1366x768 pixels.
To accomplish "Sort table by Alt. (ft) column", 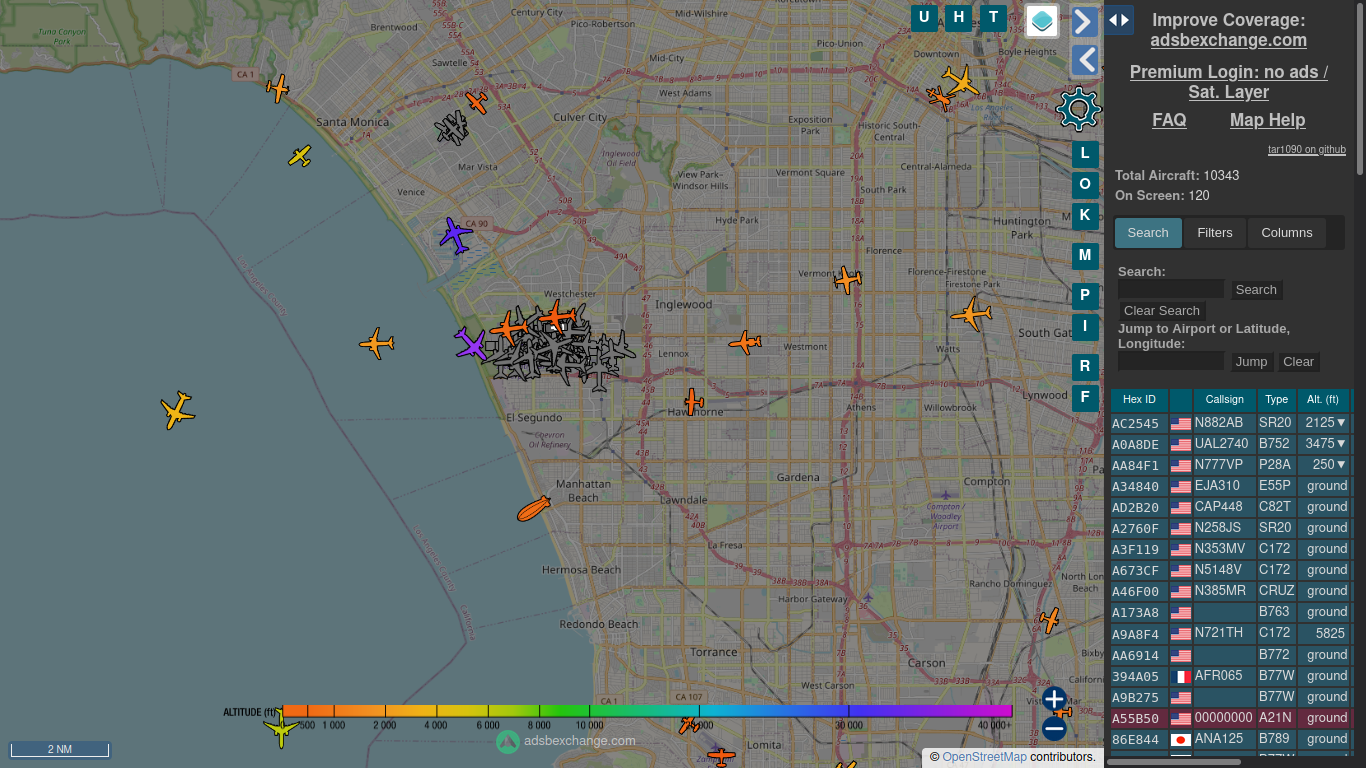I will 1323,400.
